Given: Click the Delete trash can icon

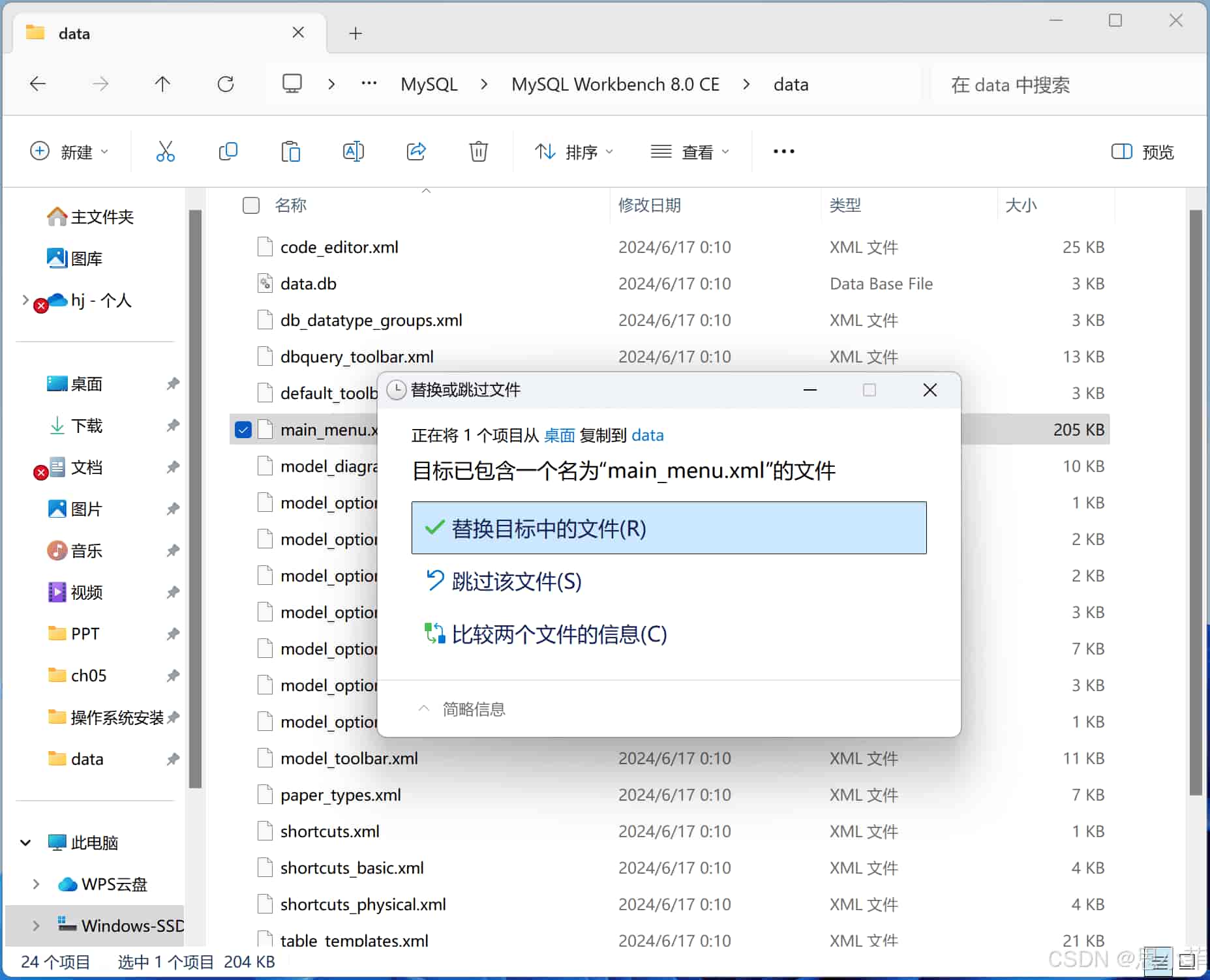Looking at the screenshot, I should point(478,151).
